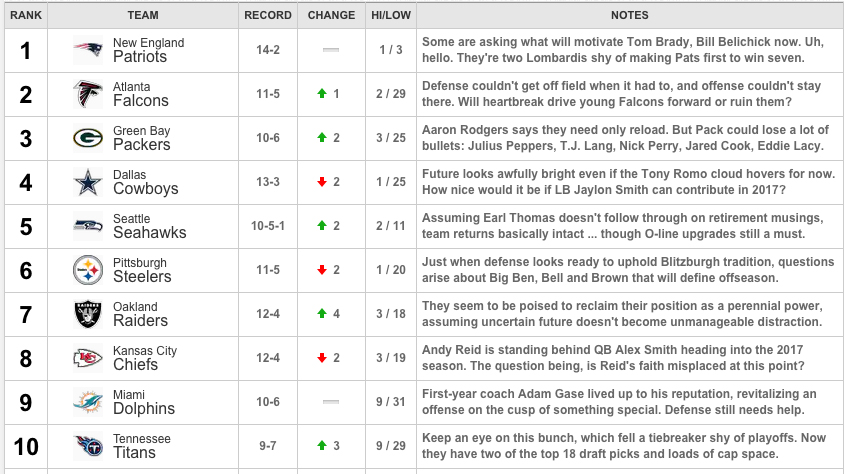The width and height of the screenshot is (844, 474).
Task: Click the Miami Dolphins logo
Action: click(x=88, y=402)
